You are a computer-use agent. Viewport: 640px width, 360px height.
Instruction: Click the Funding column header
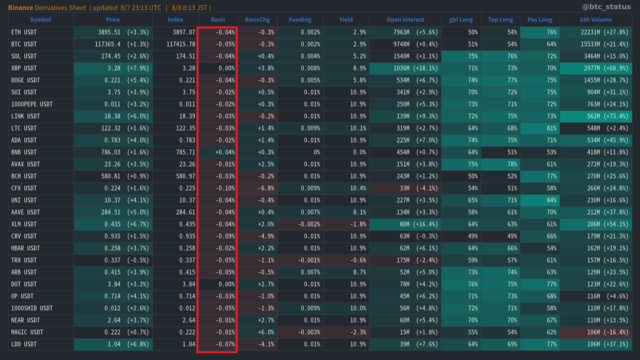(300, 20)
